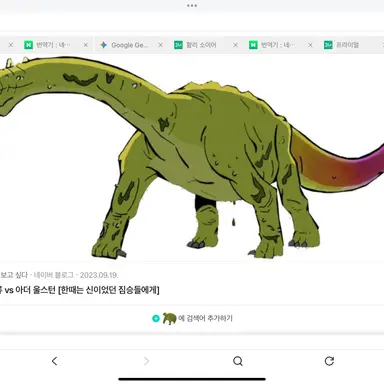This screenshot has width=384, height=384.
Task: Close the 번역기 tab left of Google tab
Action: [86, 45]
